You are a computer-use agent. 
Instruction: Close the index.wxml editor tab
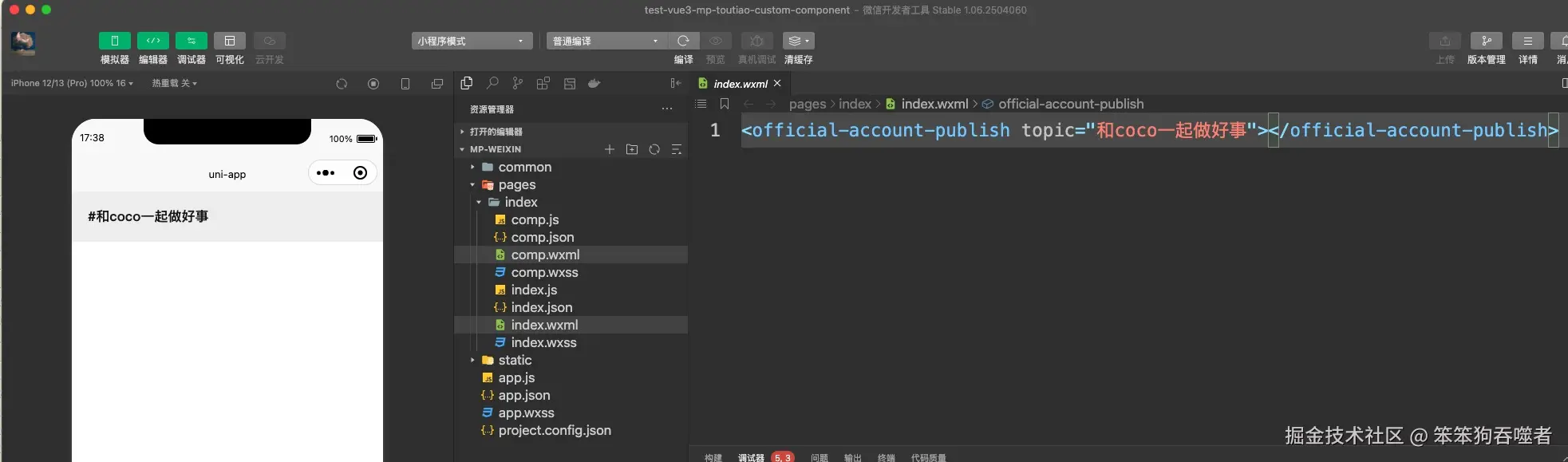[x=777, y=83]
